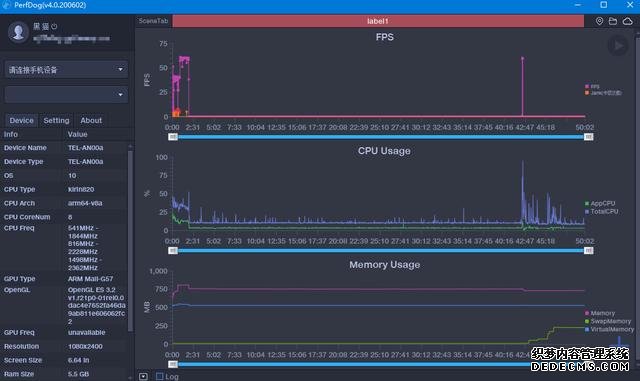
Task: Click the Memory Usage left range handle
Action: pos(173,364)
